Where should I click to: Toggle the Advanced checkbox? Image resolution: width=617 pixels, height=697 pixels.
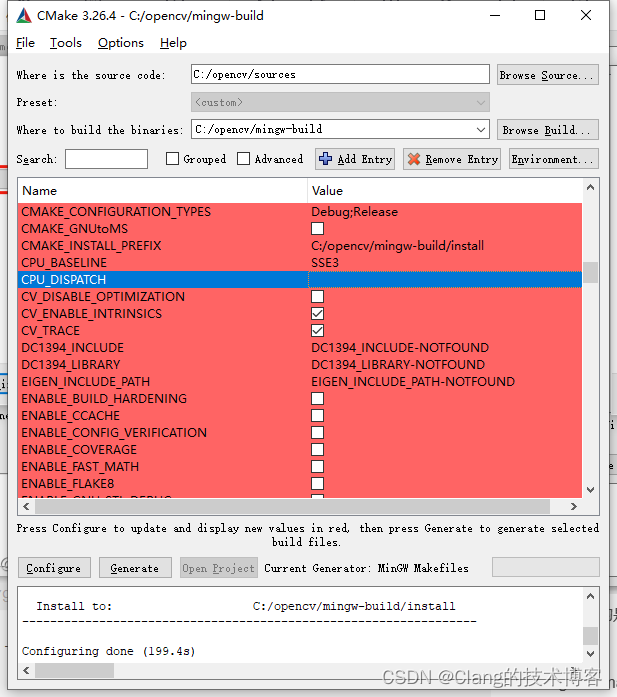(243, 159)
